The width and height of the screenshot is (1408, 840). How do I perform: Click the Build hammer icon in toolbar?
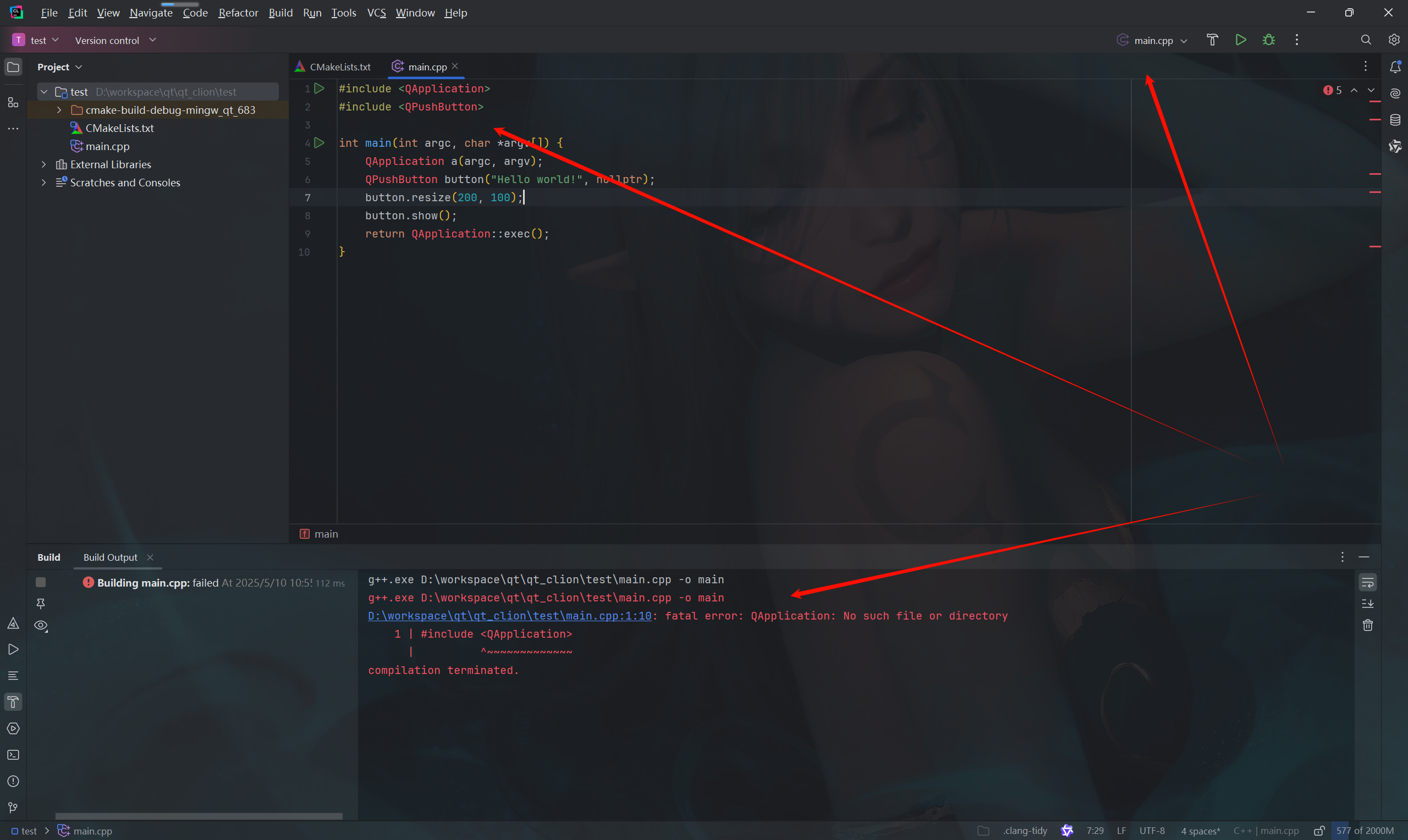(x=1212, y=40)
